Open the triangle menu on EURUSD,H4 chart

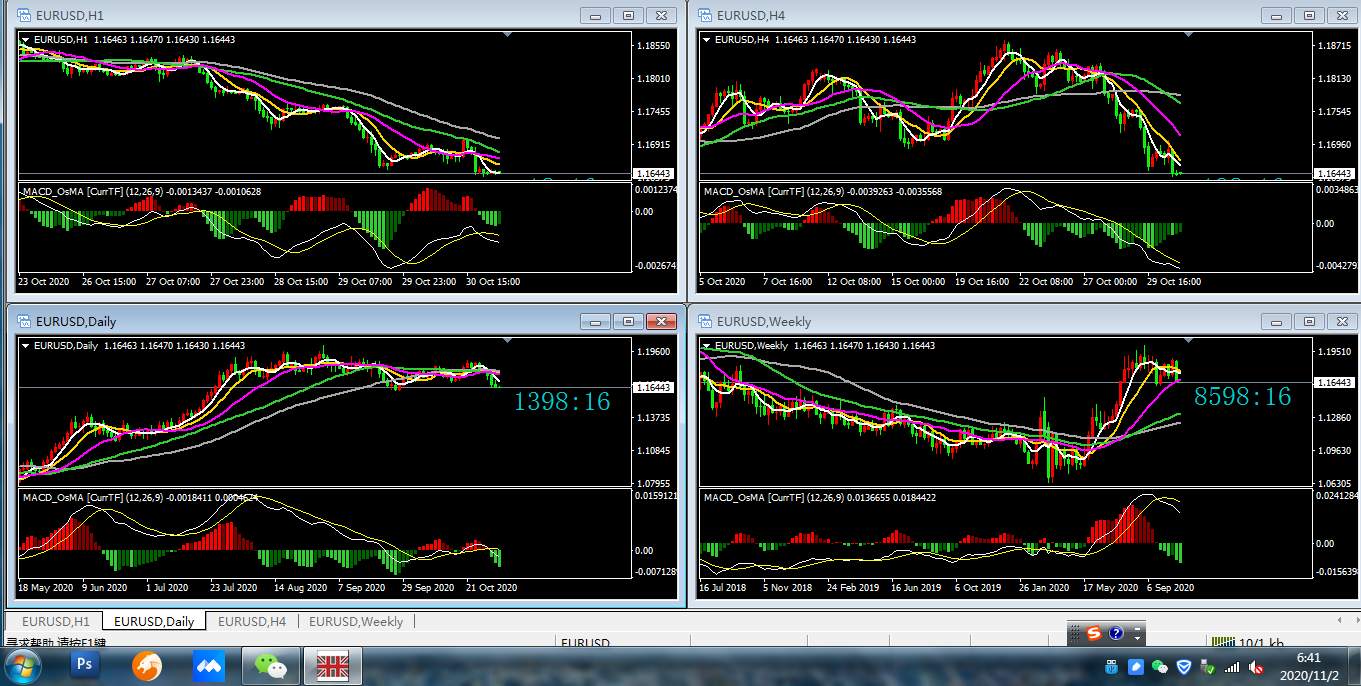(706, 40)
